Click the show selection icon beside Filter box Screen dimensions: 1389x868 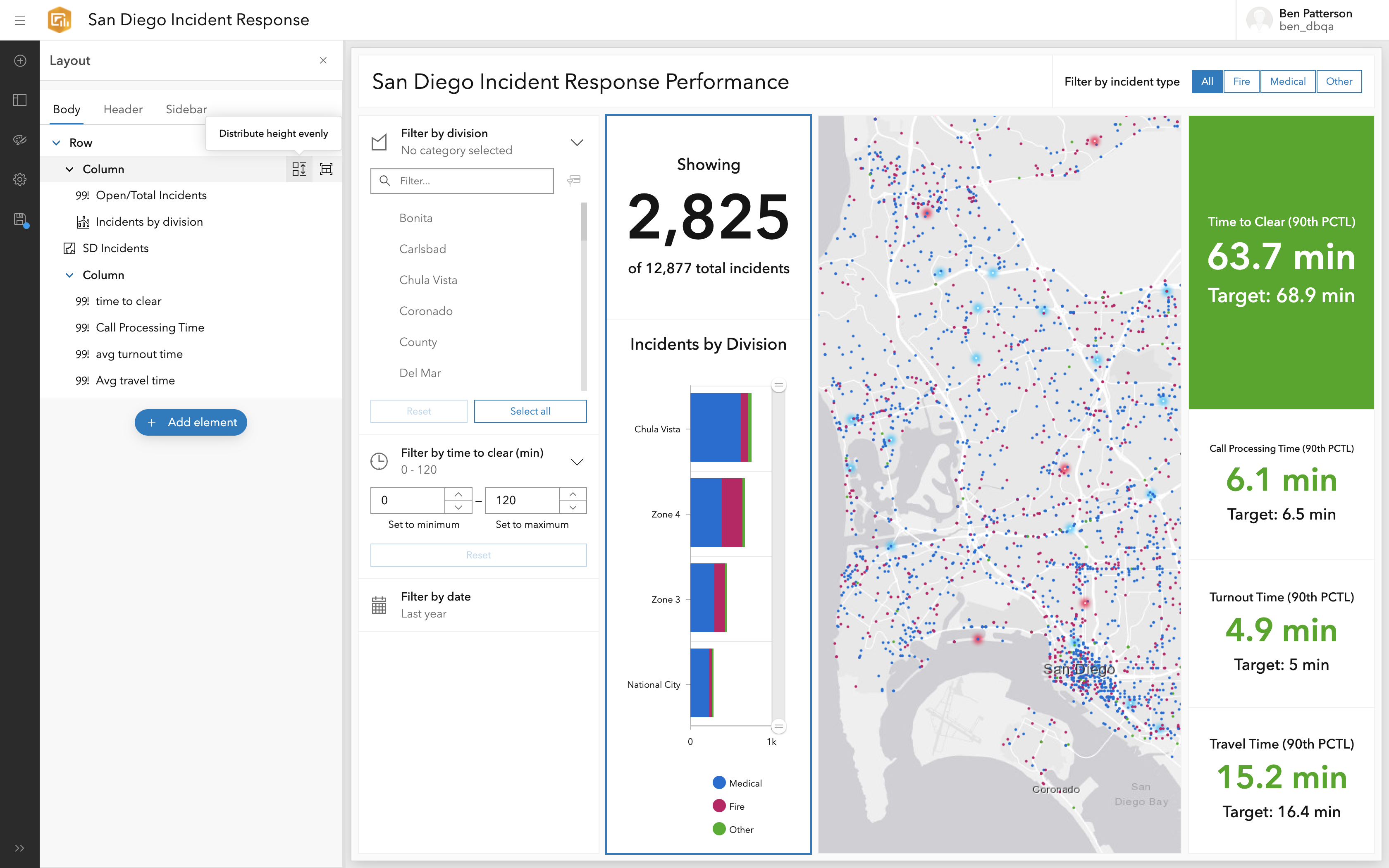(x=573, y=181)
